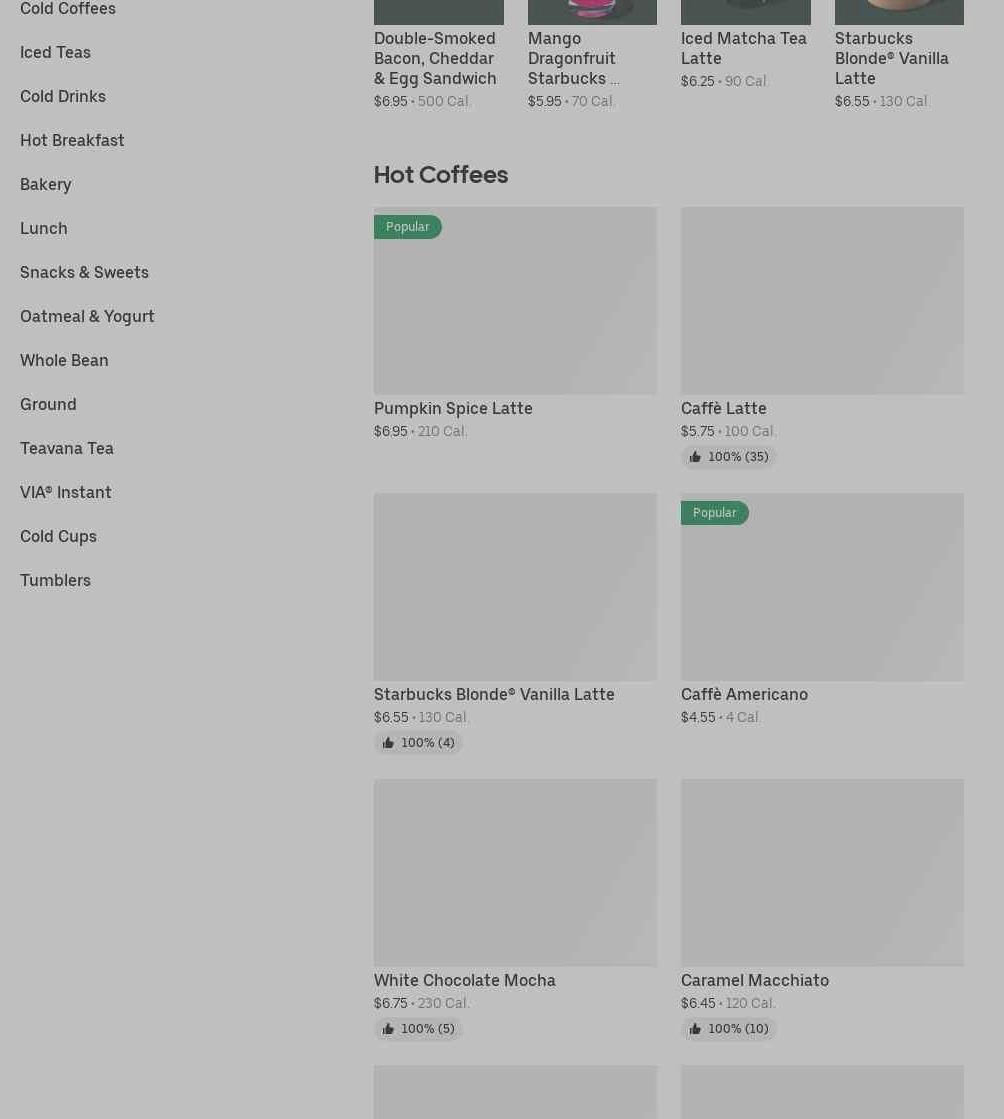The height and width of the screenshot is (1119, 1004).
Task: Open Iced Matcha Tea Latte featured item
Action: [x=744, y=48]
